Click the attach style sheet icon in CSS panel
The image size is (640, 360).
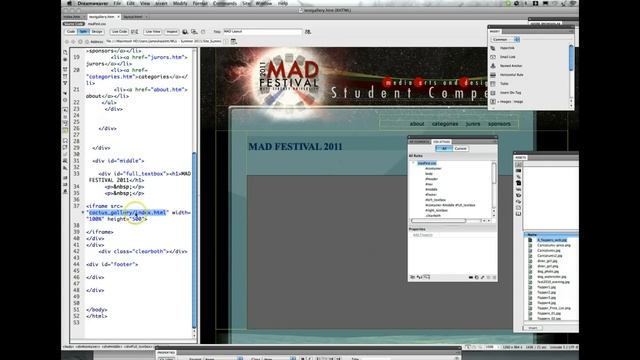tap(471, 277)
